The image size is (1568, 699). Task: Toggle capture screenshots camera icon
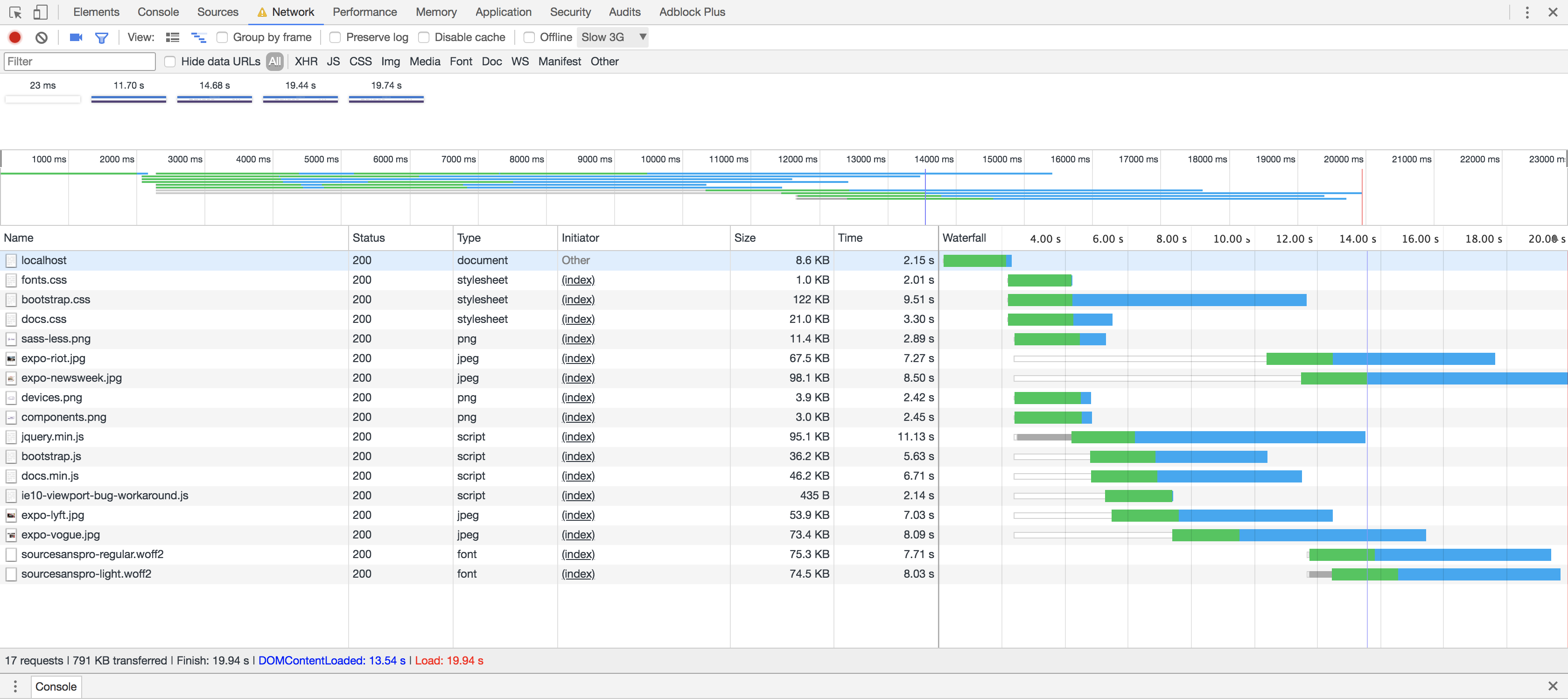click(x=76, y=37)
